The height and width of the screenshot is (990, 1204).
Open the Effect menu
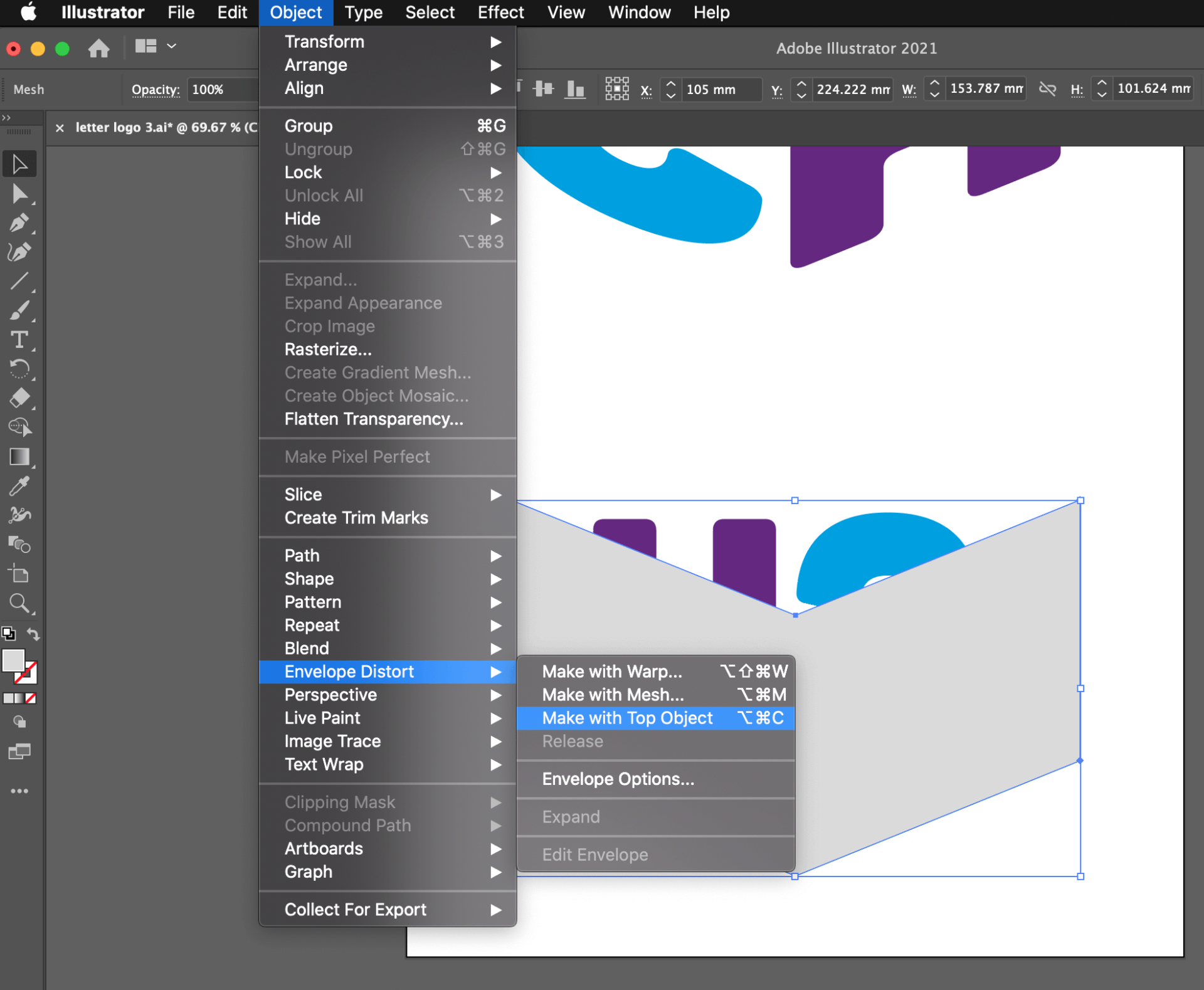pyautogui.click(x=500, y=13)
